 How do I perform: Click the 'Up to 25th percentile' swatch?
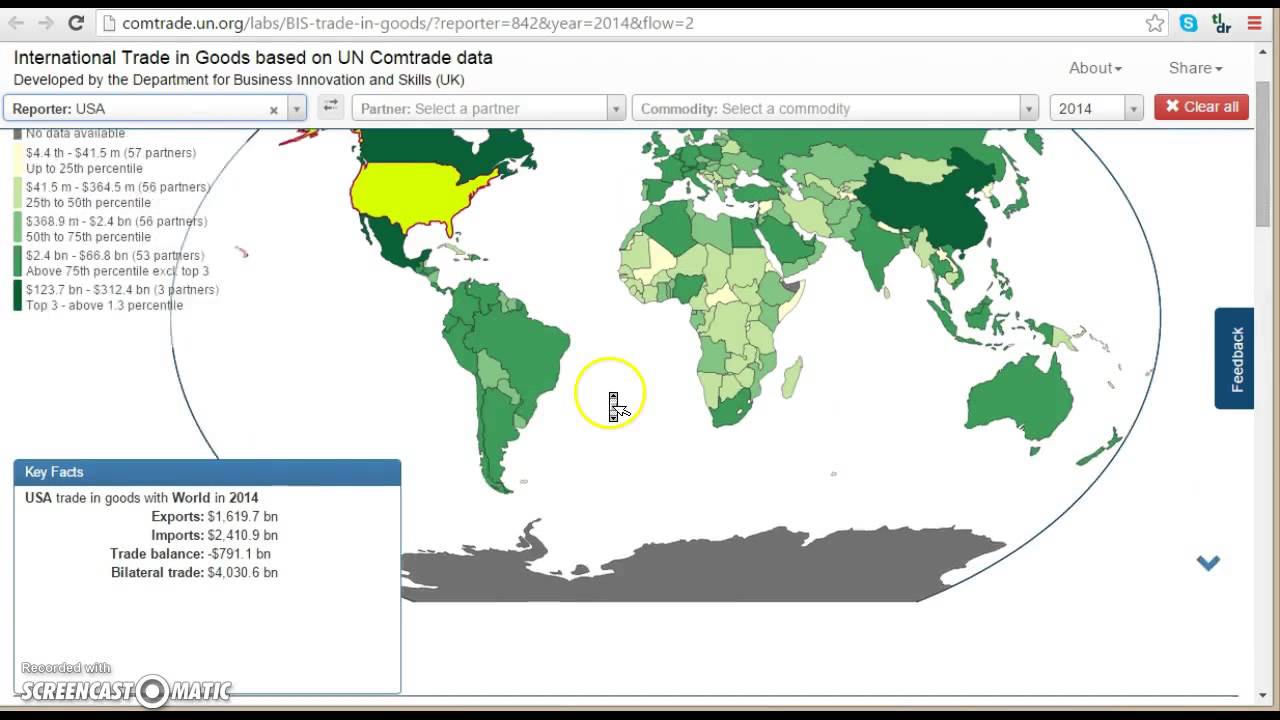point(17,160)
